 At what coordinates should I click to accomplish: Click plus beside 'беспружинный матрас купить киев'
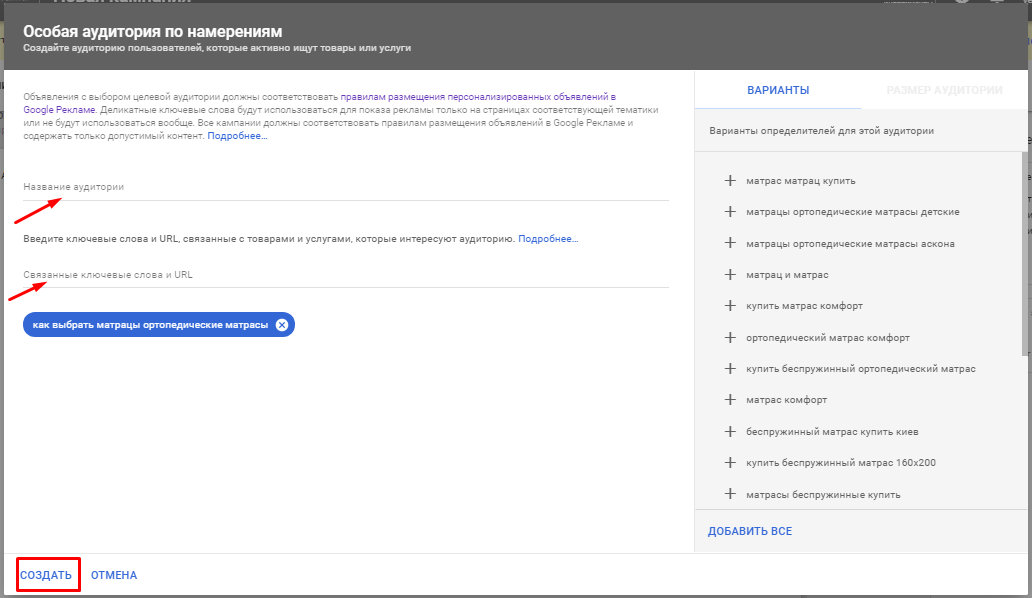(x=729, y=432)
